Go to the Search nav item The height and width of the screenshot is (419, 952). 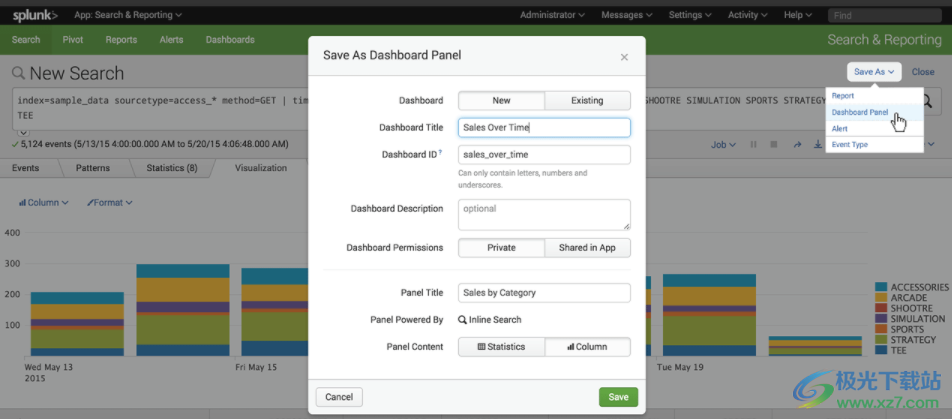click(x=26, y=40)
